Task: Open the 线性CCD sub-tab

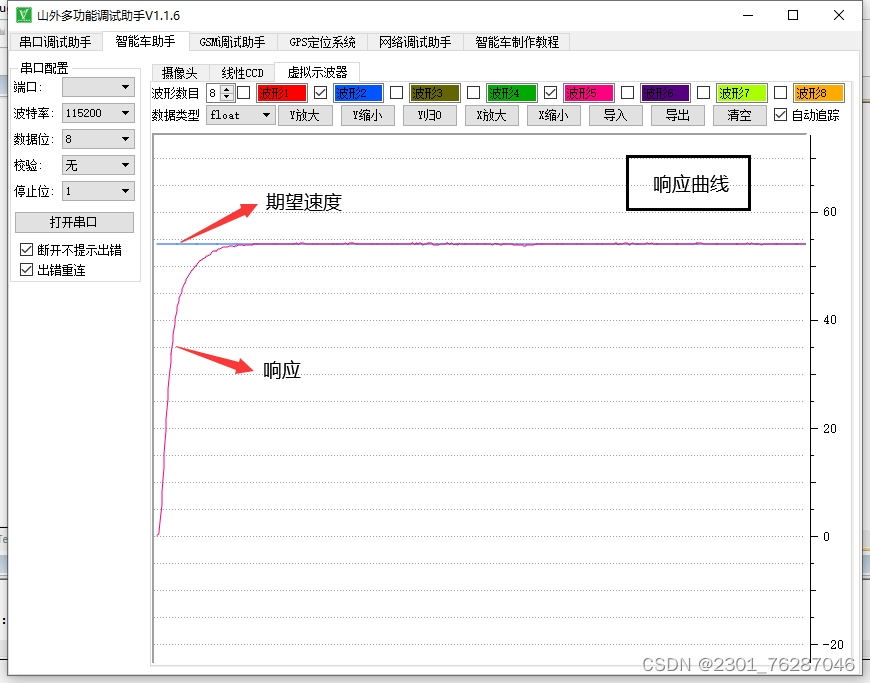Action: [240, 72]
